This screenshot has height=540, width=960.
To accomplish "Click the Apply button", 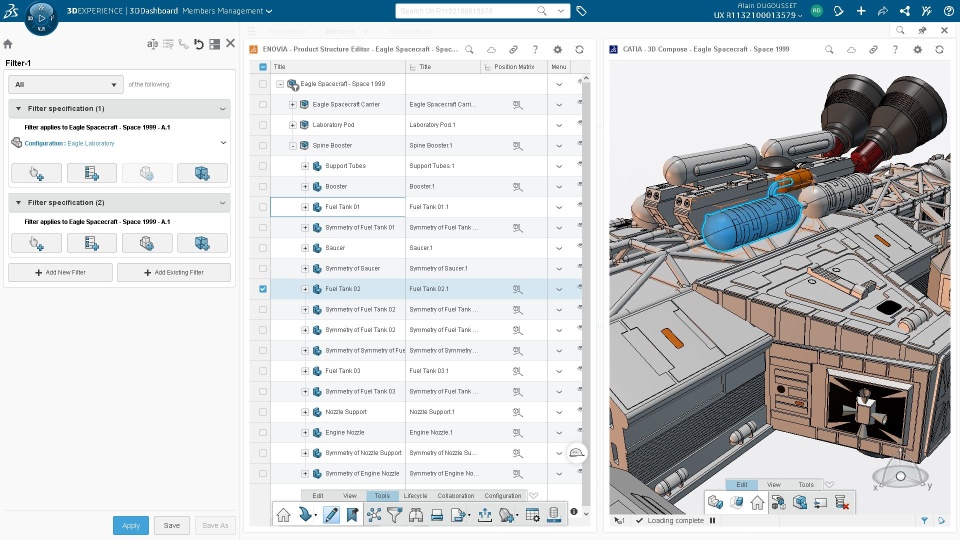I will point(131,525).
